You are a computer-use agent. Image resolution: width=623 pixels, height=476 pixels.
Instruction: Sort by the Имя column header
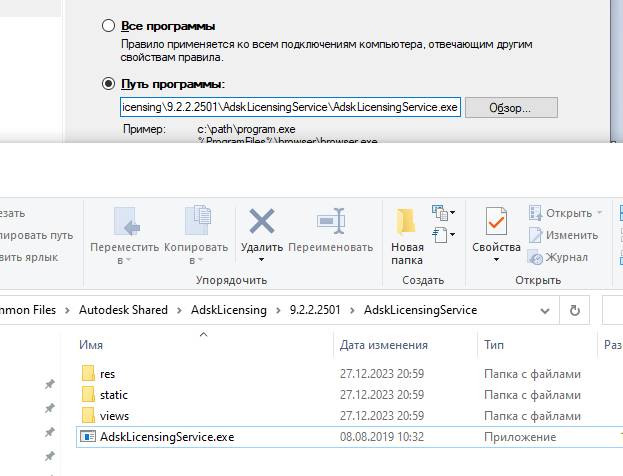(92, 345)
